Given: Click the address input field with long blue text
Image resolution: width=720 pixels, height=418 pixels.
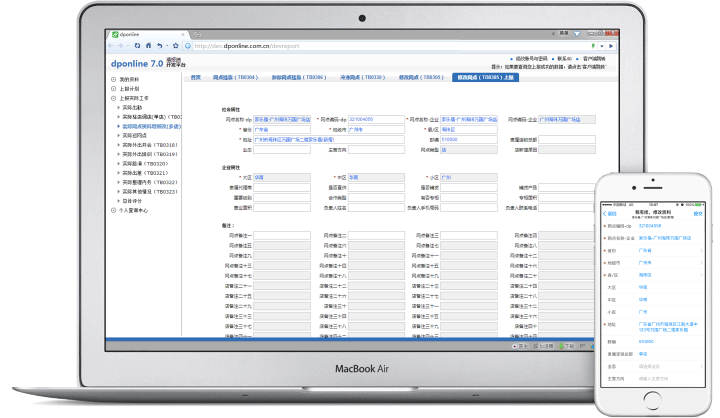Looking at the screenshot, I should point(329,140).
